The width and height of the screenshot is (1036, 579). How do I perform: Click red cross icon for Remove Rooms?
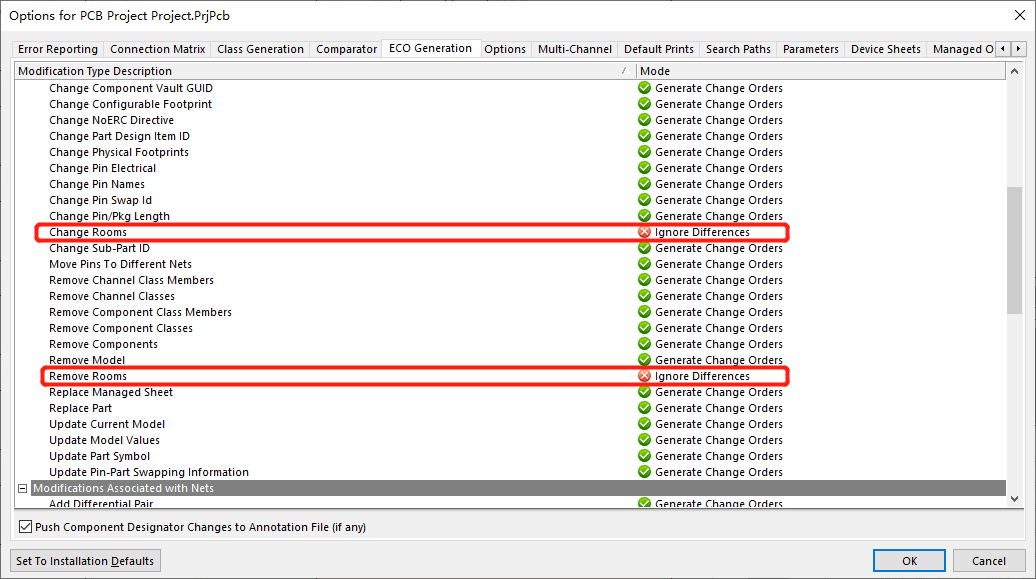(644, 376)
